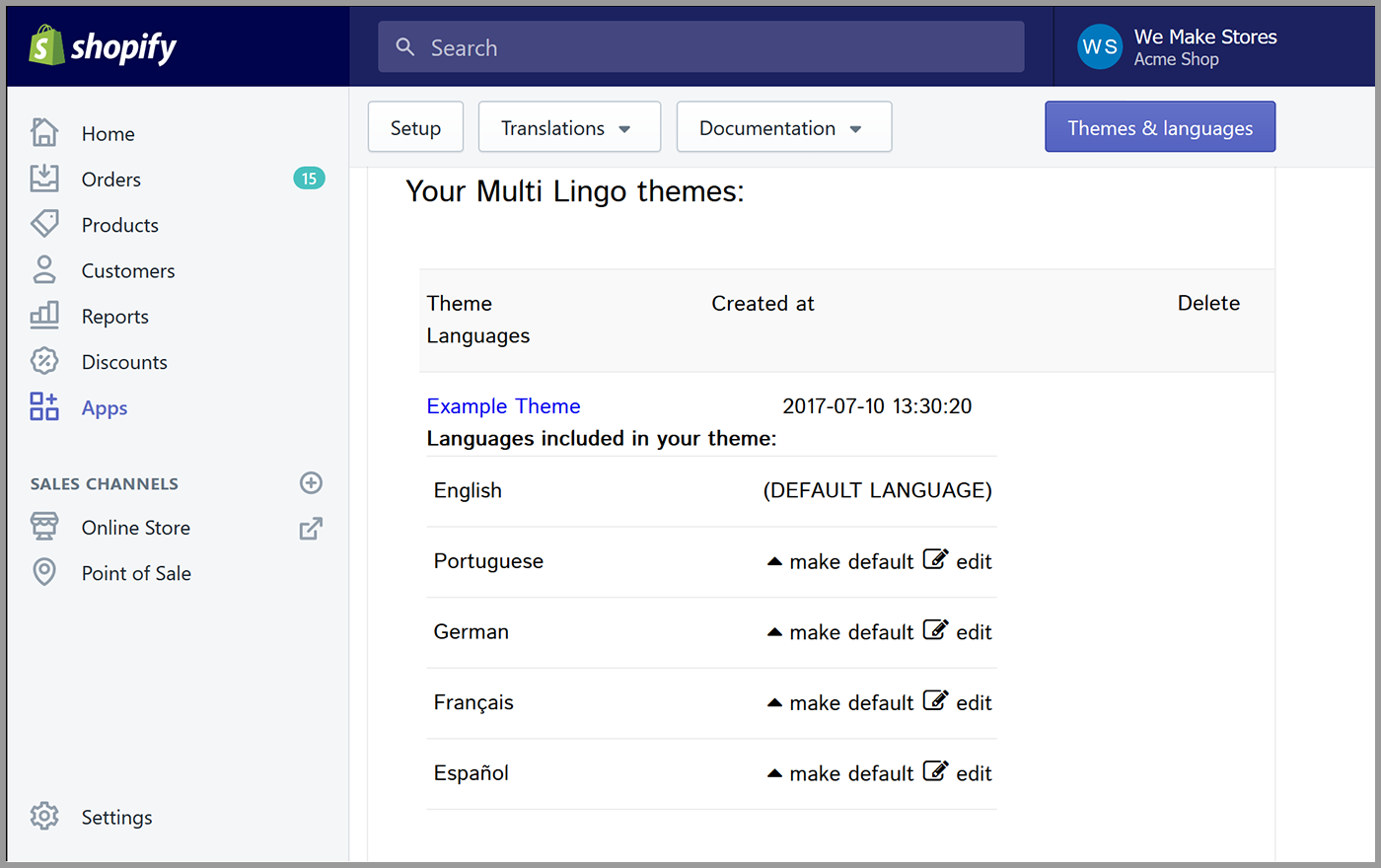Click the Settings gear icon
Image resolution: width=1381 pixels, height=868 pixels.
(x=44, y=816)
